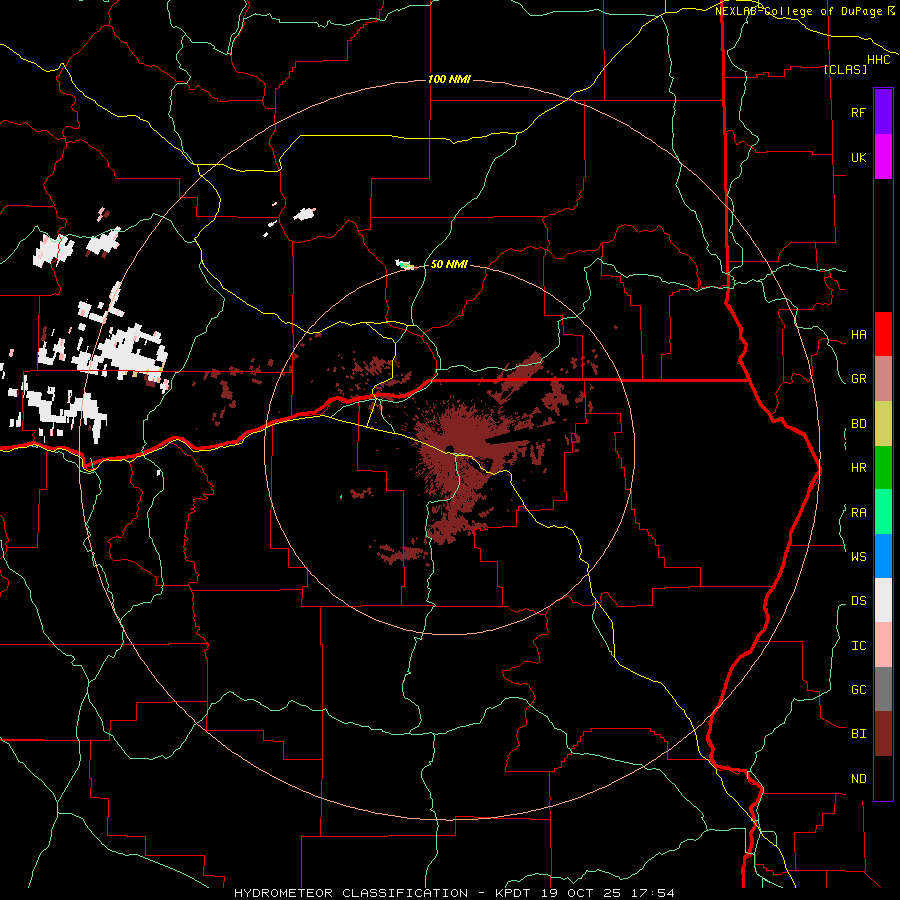Click the HA legend label
This screenshot has width=900, height=900.
click(x=858, y=334)
